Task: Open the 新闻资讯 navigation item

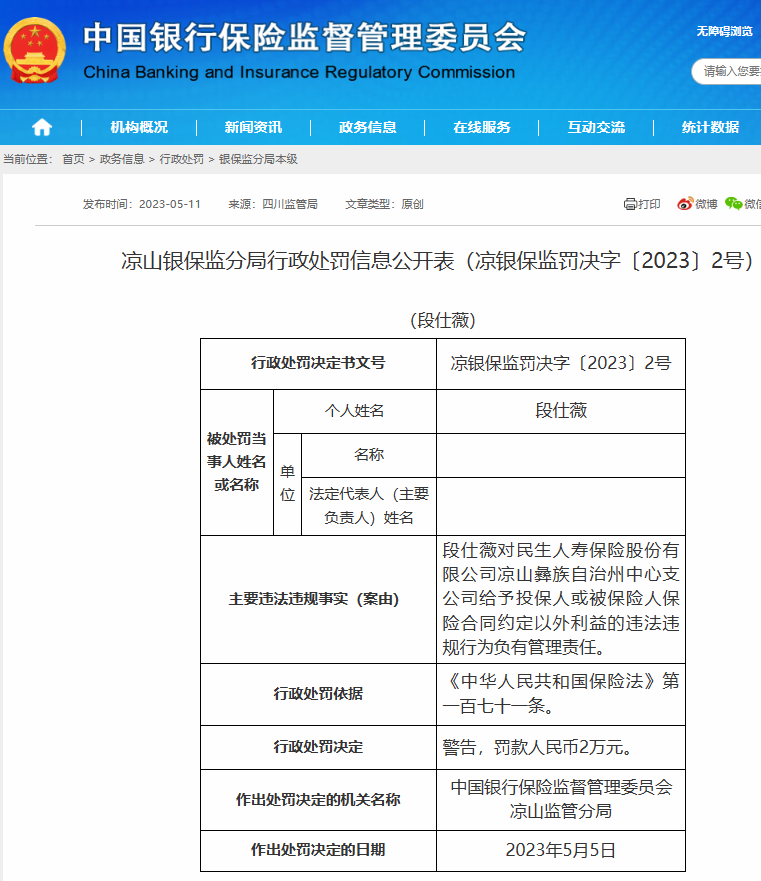Action: [253, 127]
